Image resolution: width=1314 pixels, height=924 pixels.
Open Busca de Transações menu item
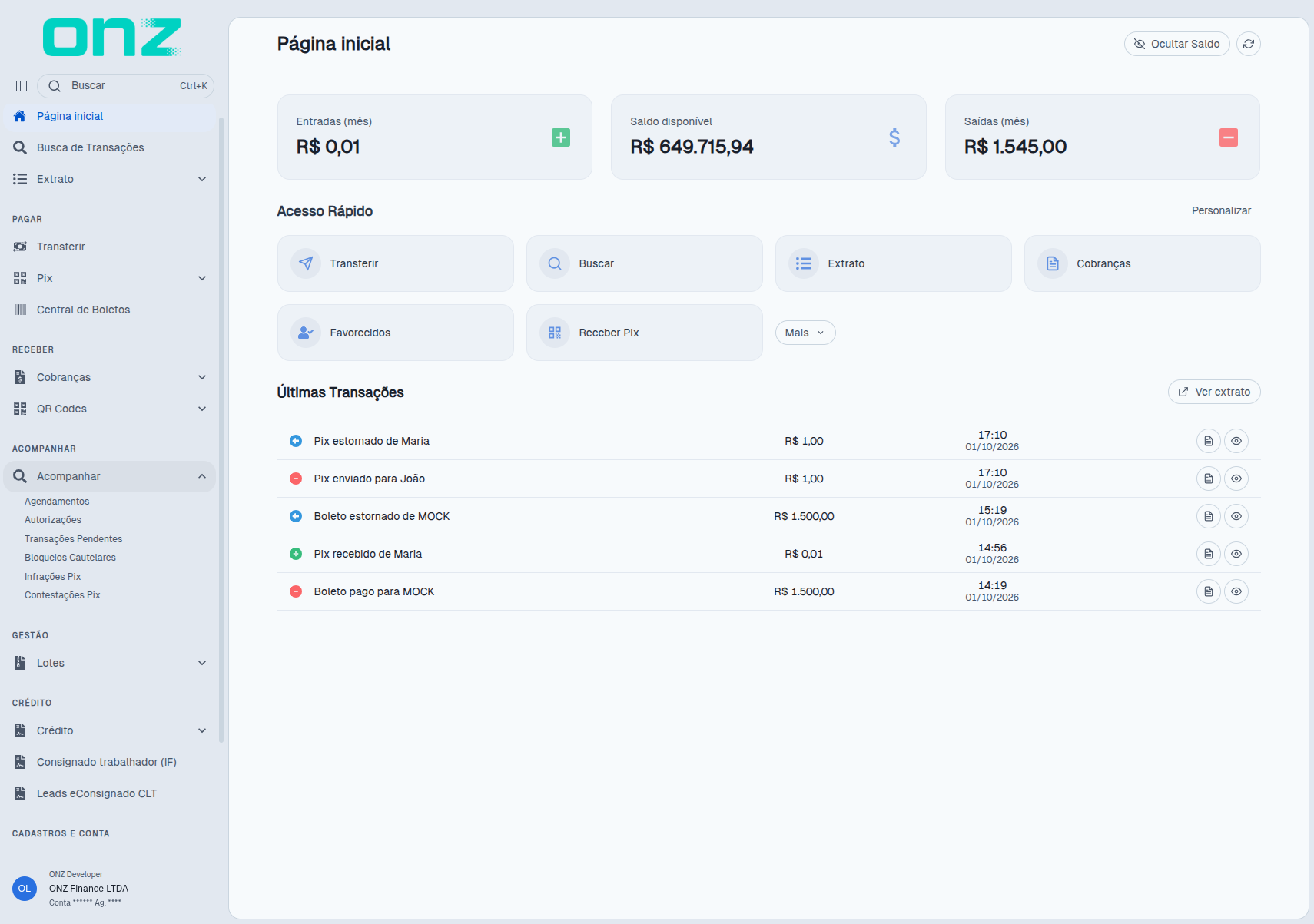tap(110, 147)
